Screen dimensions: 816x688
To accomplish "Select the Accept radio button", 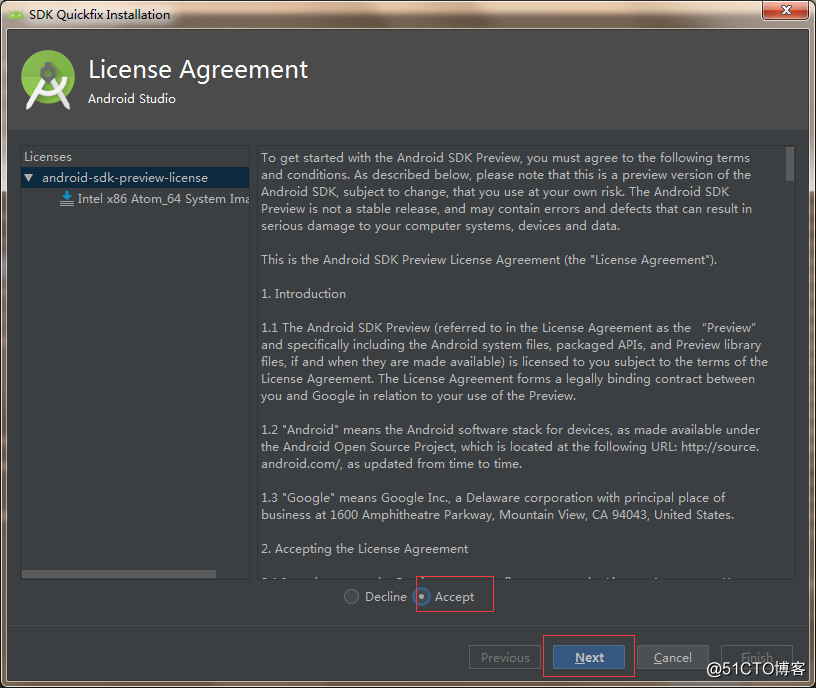I will point(422,596).
